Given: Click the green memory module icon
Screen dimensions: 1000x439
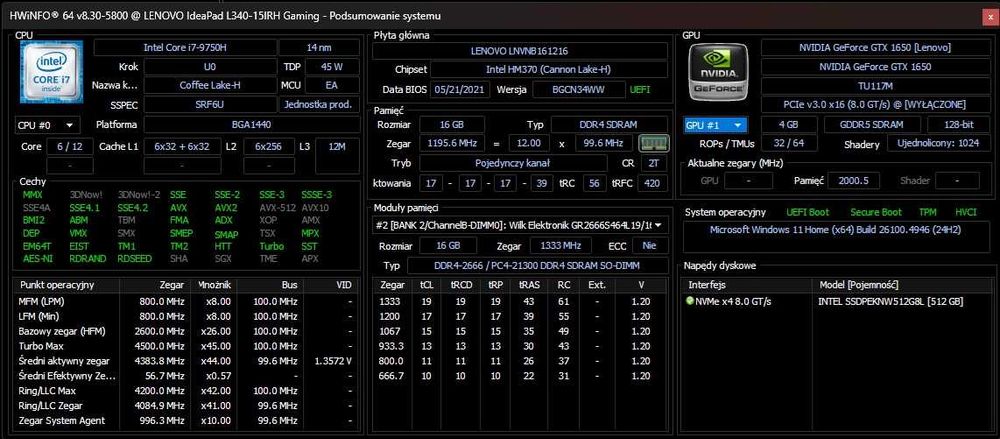Looking at the screenshot, I should 652,142.
